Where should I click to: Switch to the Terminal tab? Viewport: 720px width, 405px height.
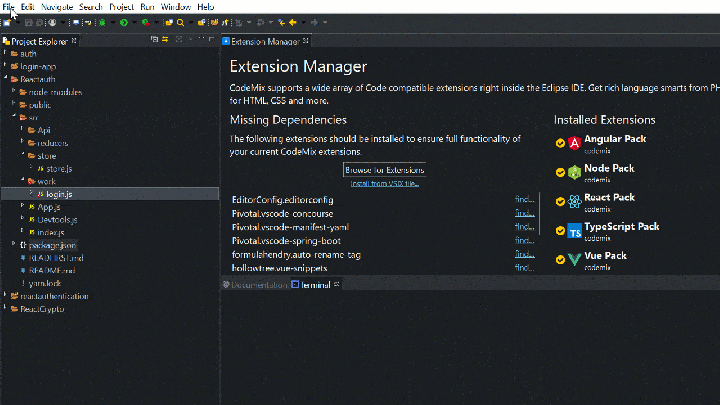tap(314, 285)
